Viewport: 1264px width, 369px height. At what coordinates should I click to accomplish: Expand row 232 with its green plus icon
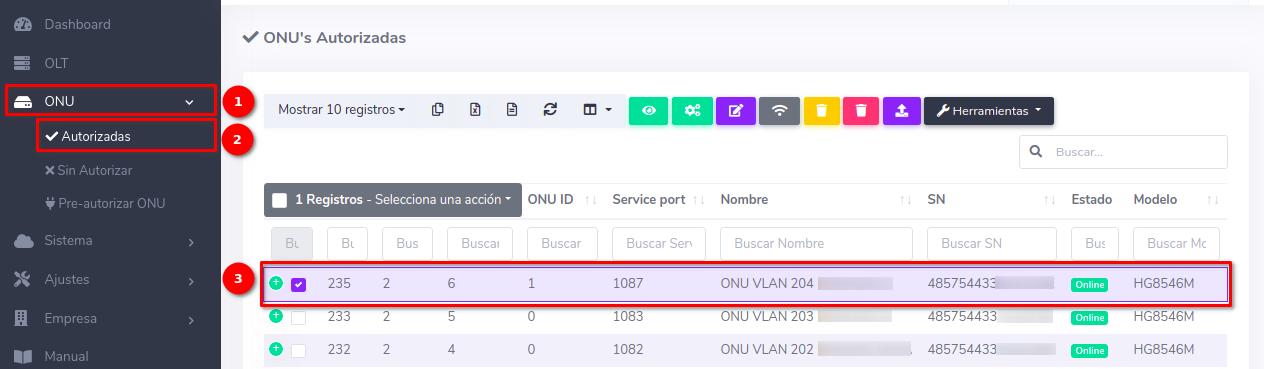point(276,349)
